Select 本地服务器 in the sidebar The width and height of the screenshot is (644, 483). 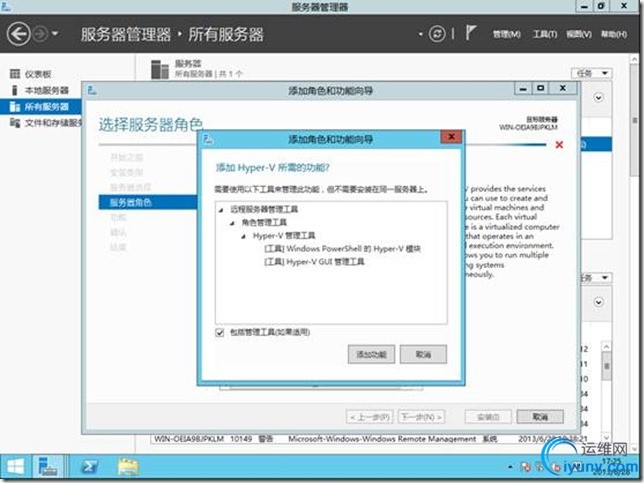[x=46, y=90]
